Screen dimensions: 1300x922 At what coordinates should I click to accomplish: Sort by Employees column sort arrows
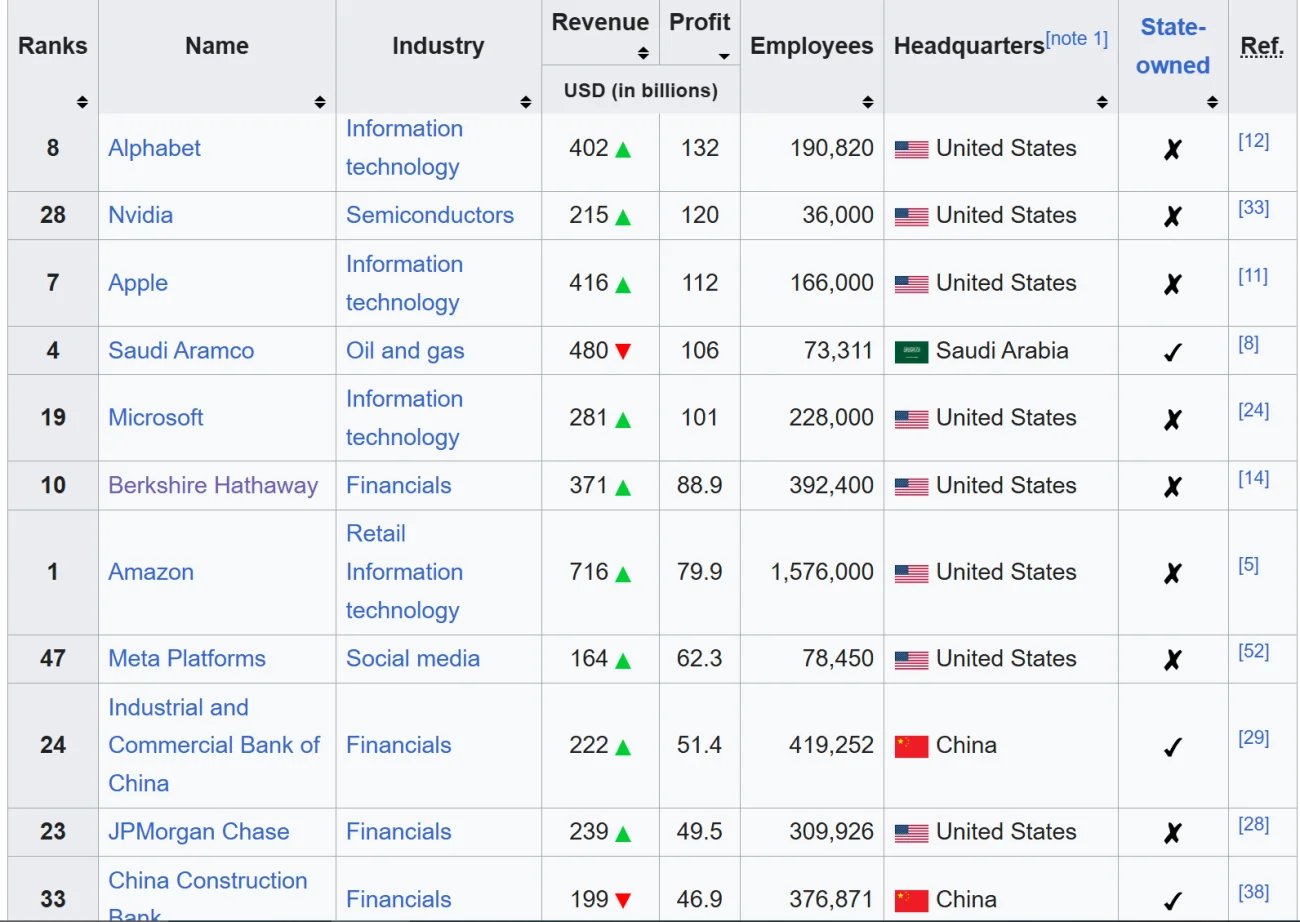click(868, 102)
